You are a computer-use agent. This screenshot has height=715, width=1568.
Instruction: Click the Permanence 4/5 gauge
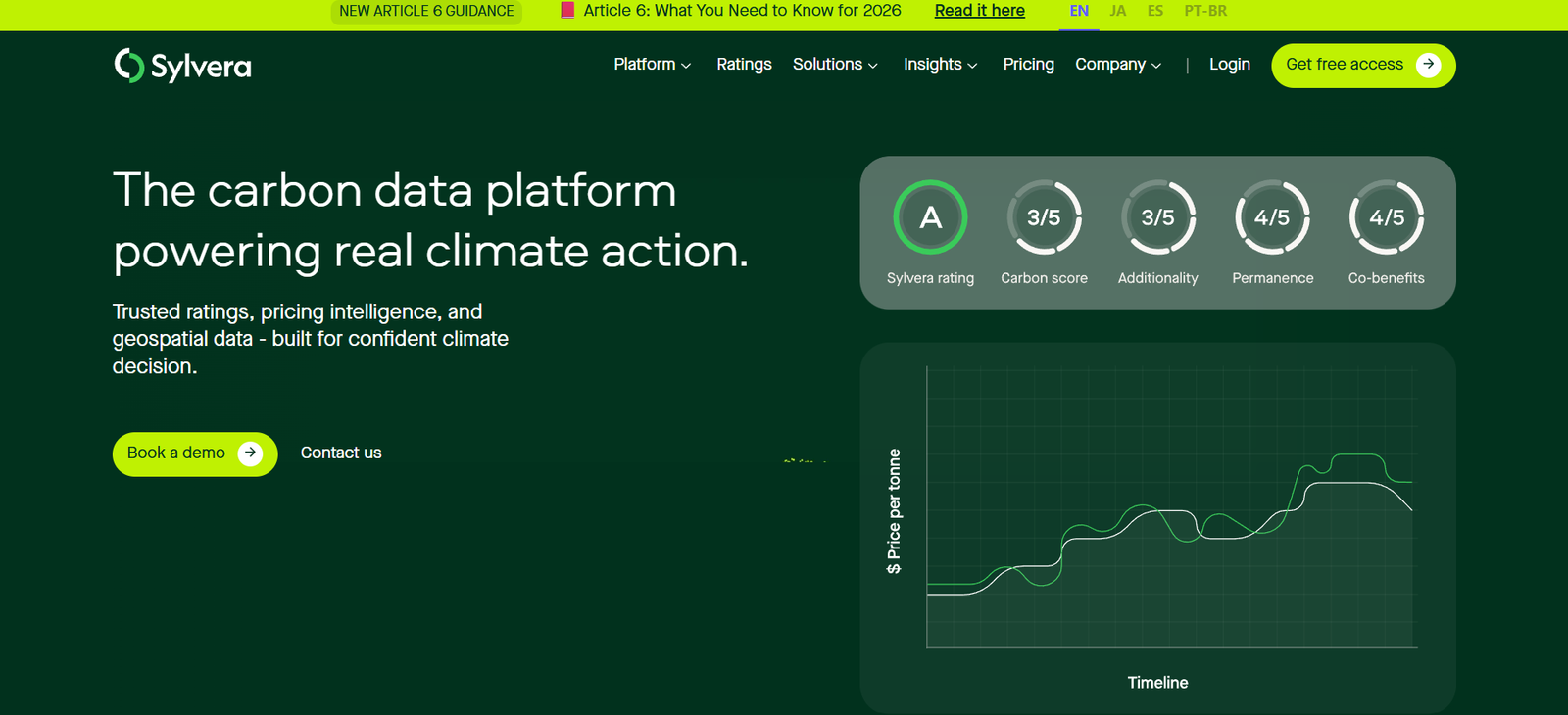tap(1272, 217)
